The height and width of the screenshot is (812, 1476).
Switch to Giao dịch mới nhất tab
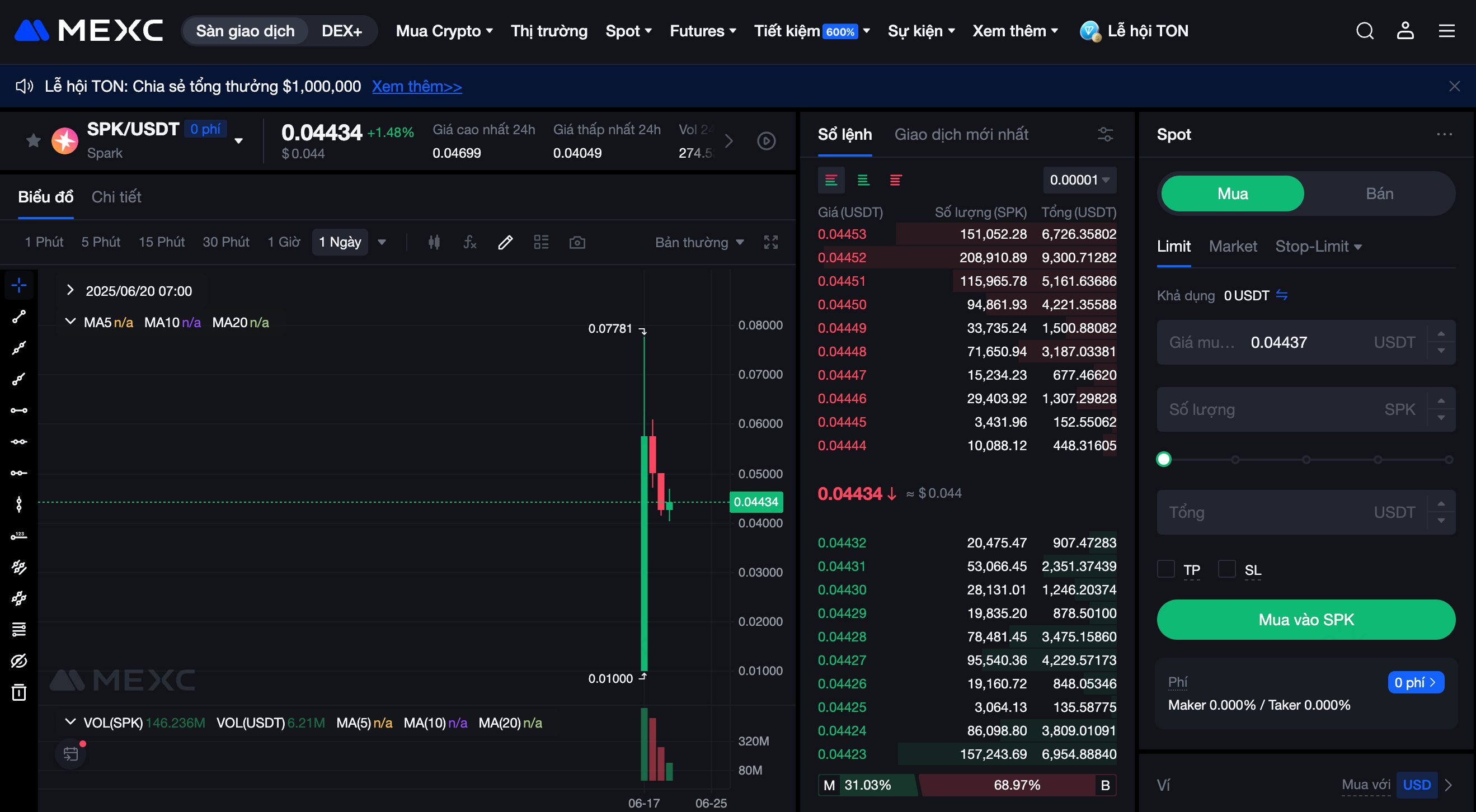961,135
